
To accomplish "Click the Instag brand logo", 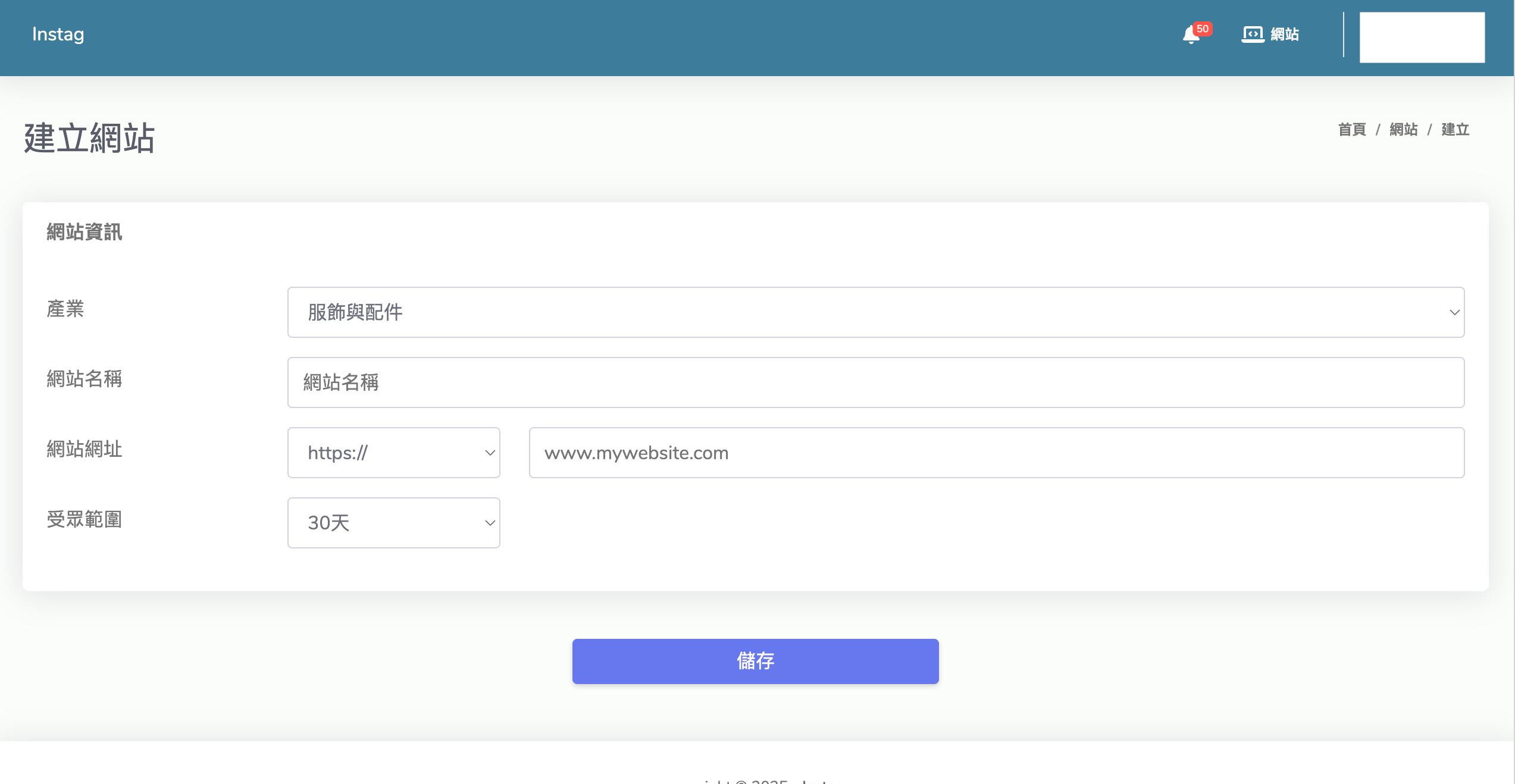I will click(58, 35).
